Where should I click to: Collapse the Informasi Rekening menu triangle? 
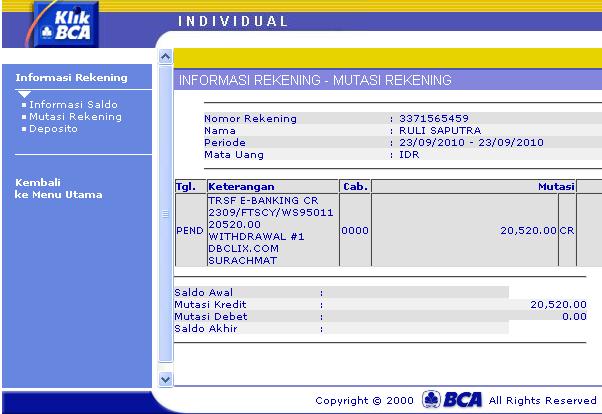[24, 94]
